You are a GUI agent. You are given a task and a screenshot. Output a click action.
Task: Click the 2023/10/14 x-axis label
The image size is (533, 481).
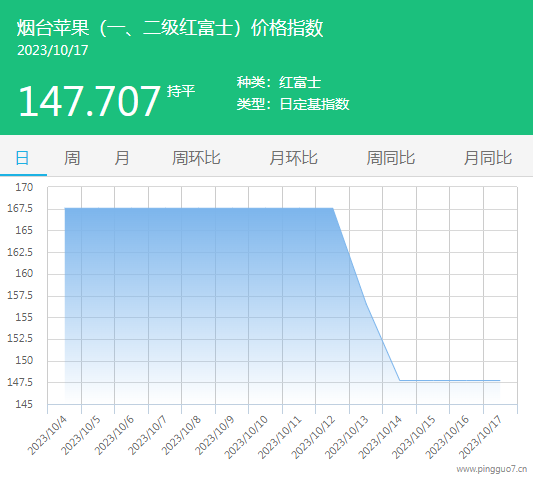(x=380, y=437)
